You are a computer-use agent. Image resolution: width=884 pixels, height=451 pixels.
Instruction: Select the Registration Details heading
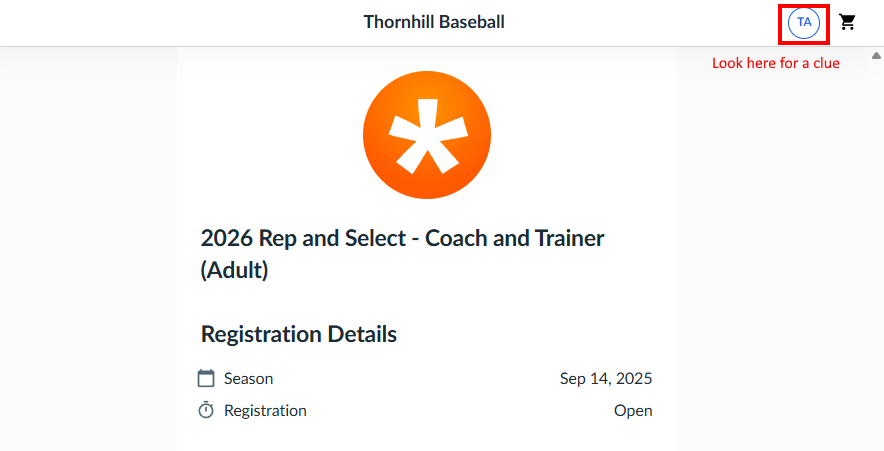[299, 334]
